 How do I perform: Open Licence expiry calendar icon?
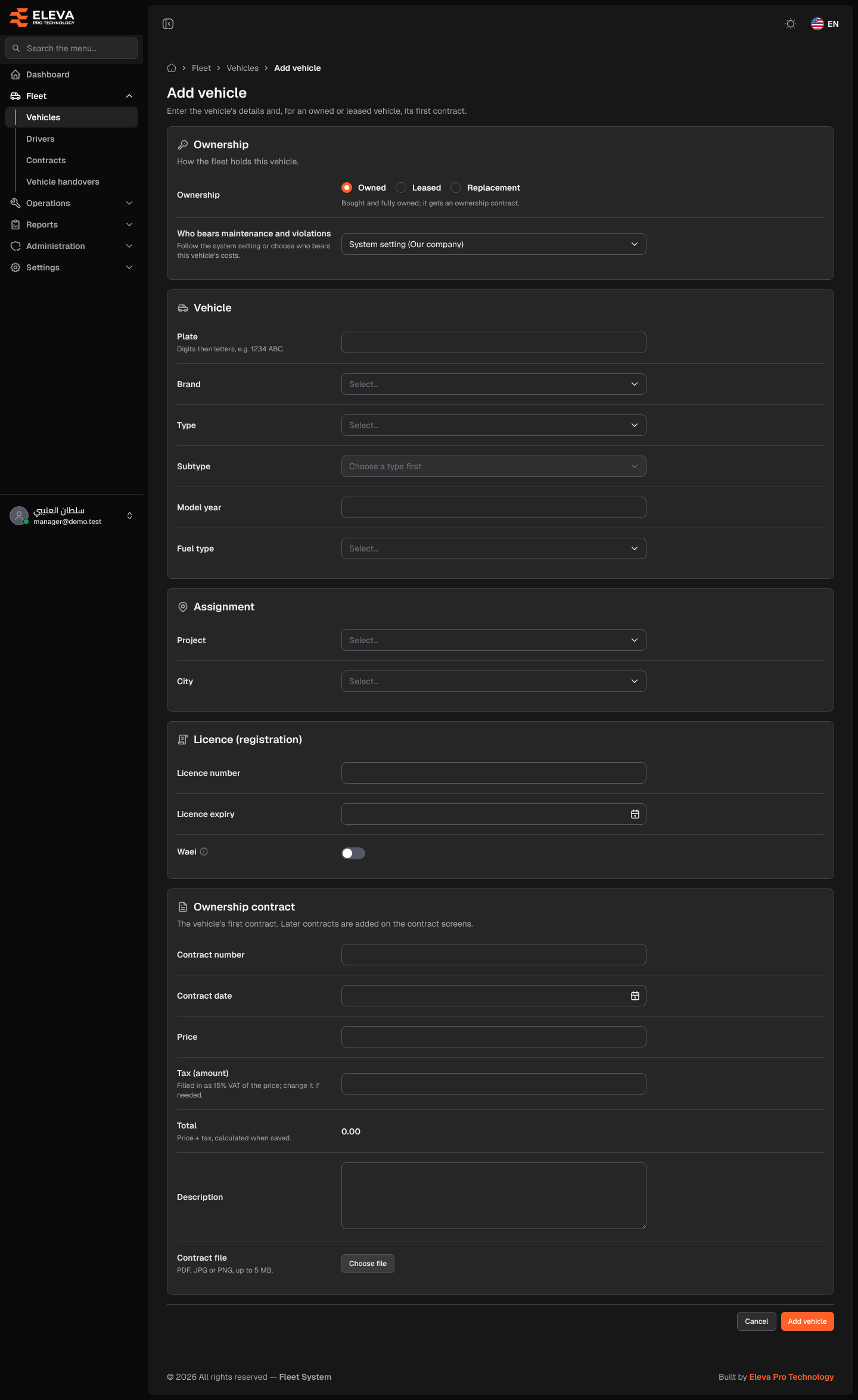(x=635, y=814)
